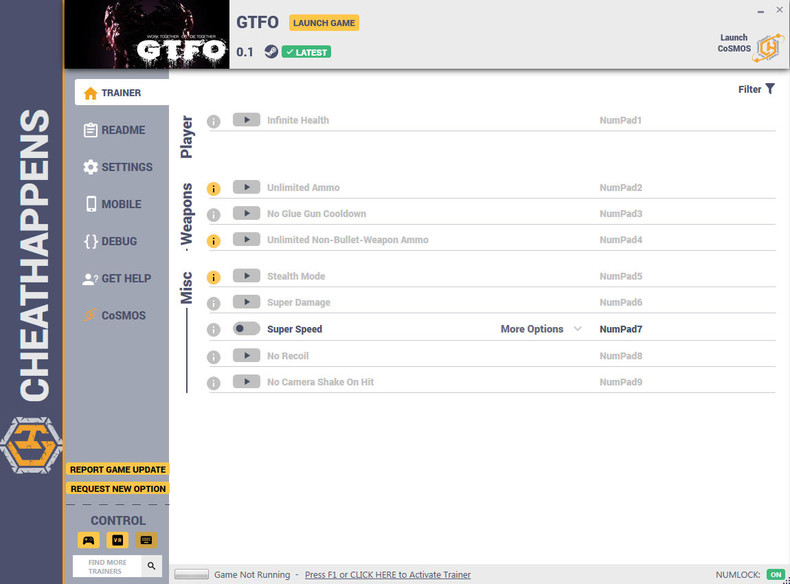The height and width of the screenshot is (584, 790).
Task: Click the Filter funnel icon
Action: click(x=770, y=89)
